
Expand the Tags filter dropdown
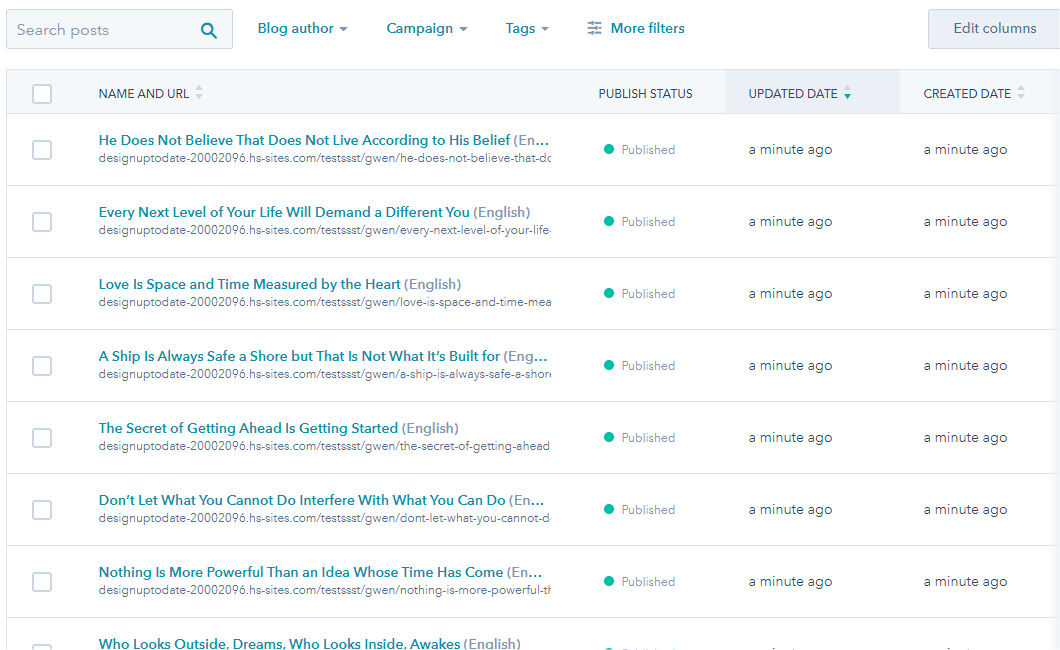526,29
